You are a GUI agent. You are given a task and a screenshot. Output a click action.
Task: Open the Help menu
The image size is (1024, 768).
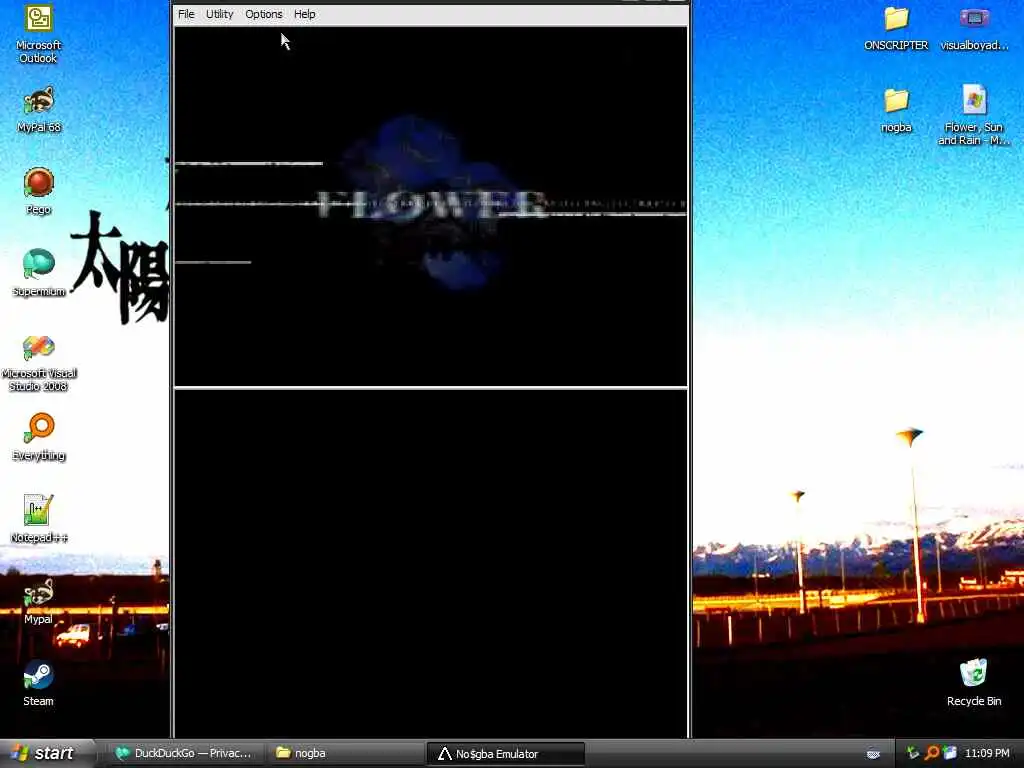[304, 14]
